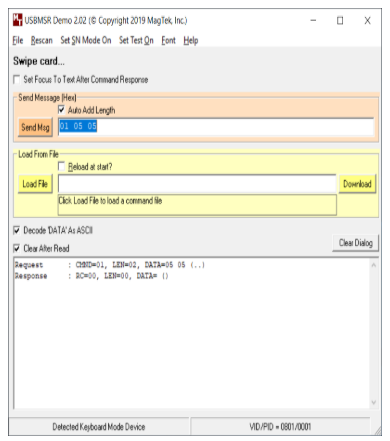Choose Set SN Mode On menu
This screenshot has height=441, width=390.
point(86,41)
